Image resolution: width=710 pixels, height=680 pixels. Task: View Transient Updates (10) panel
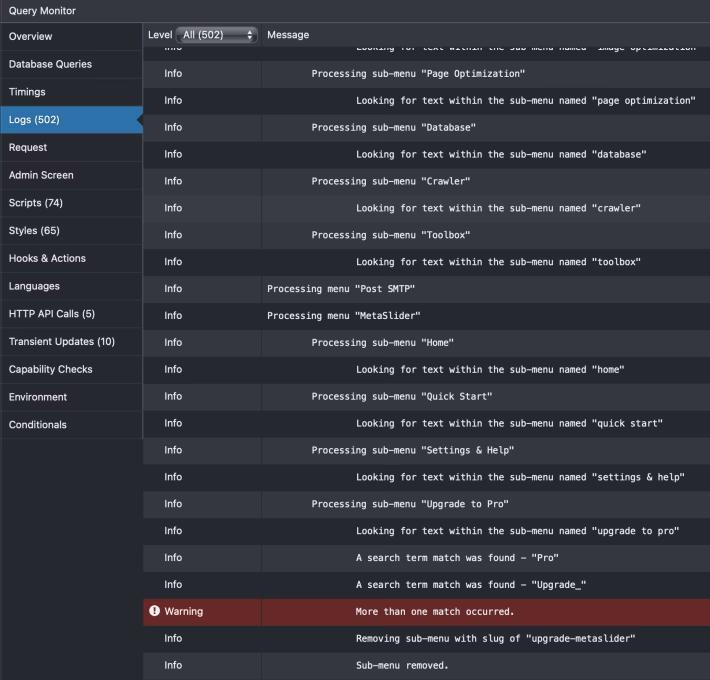tap(62, 342)
